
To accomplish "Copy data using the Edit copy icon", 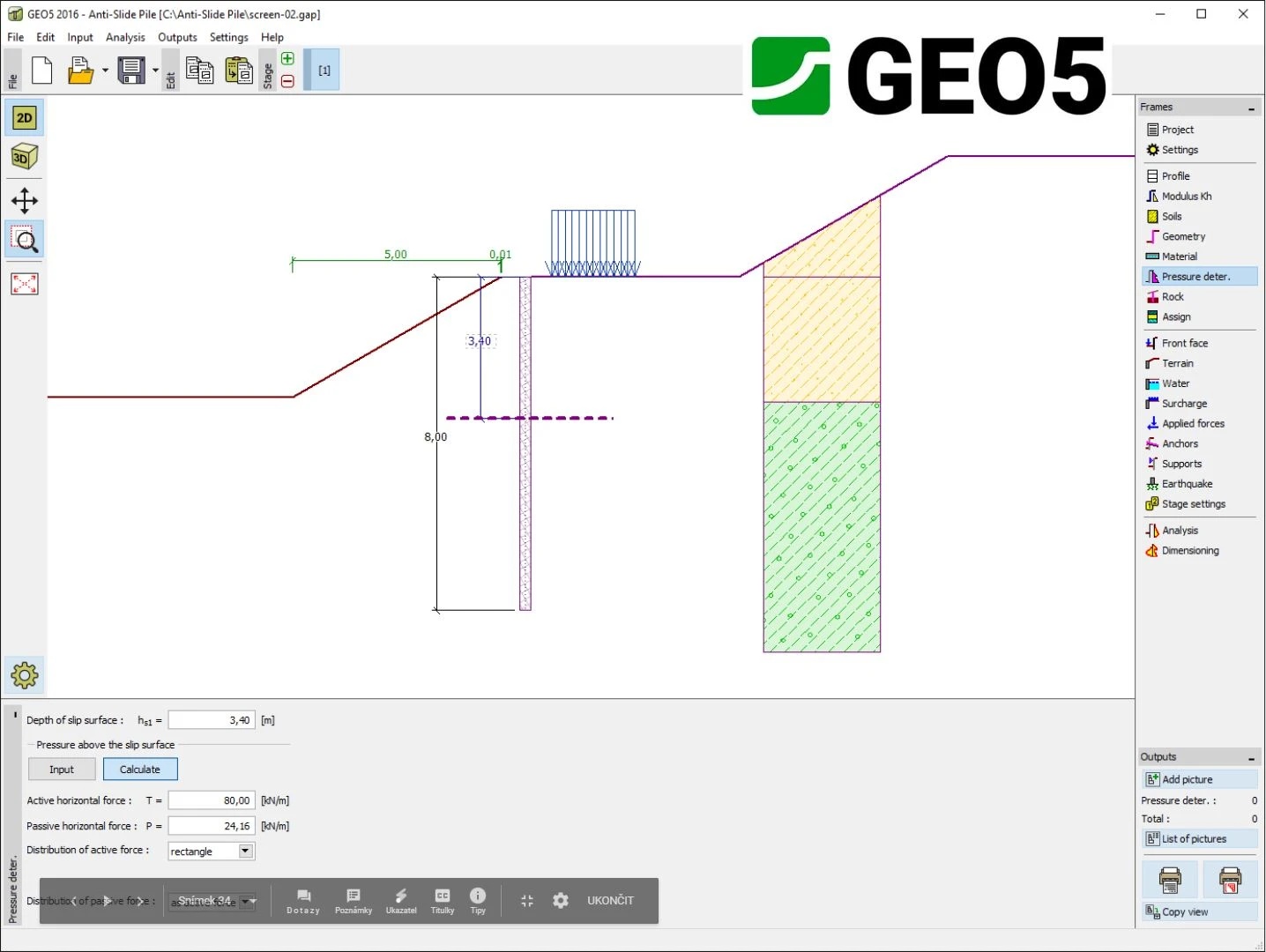I will coord(200,70).
